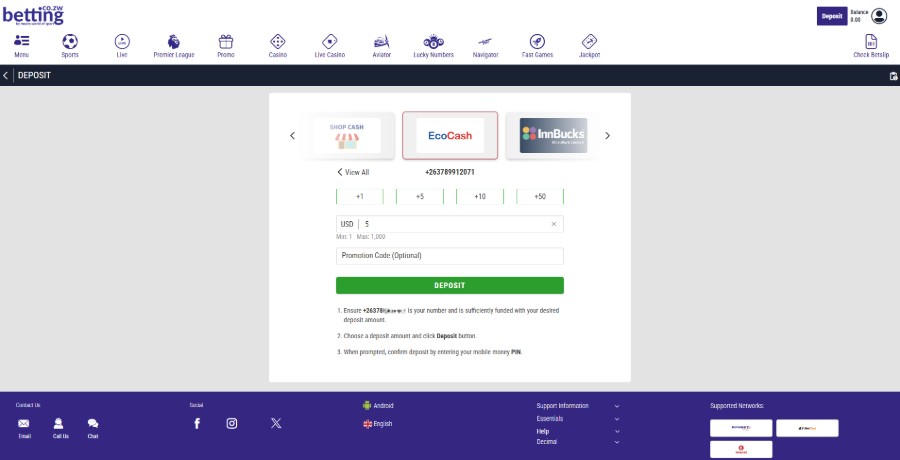Click the Min: 1 limit text
The image size is (900, 460).
pyautogui.click(x=344, y=237)
